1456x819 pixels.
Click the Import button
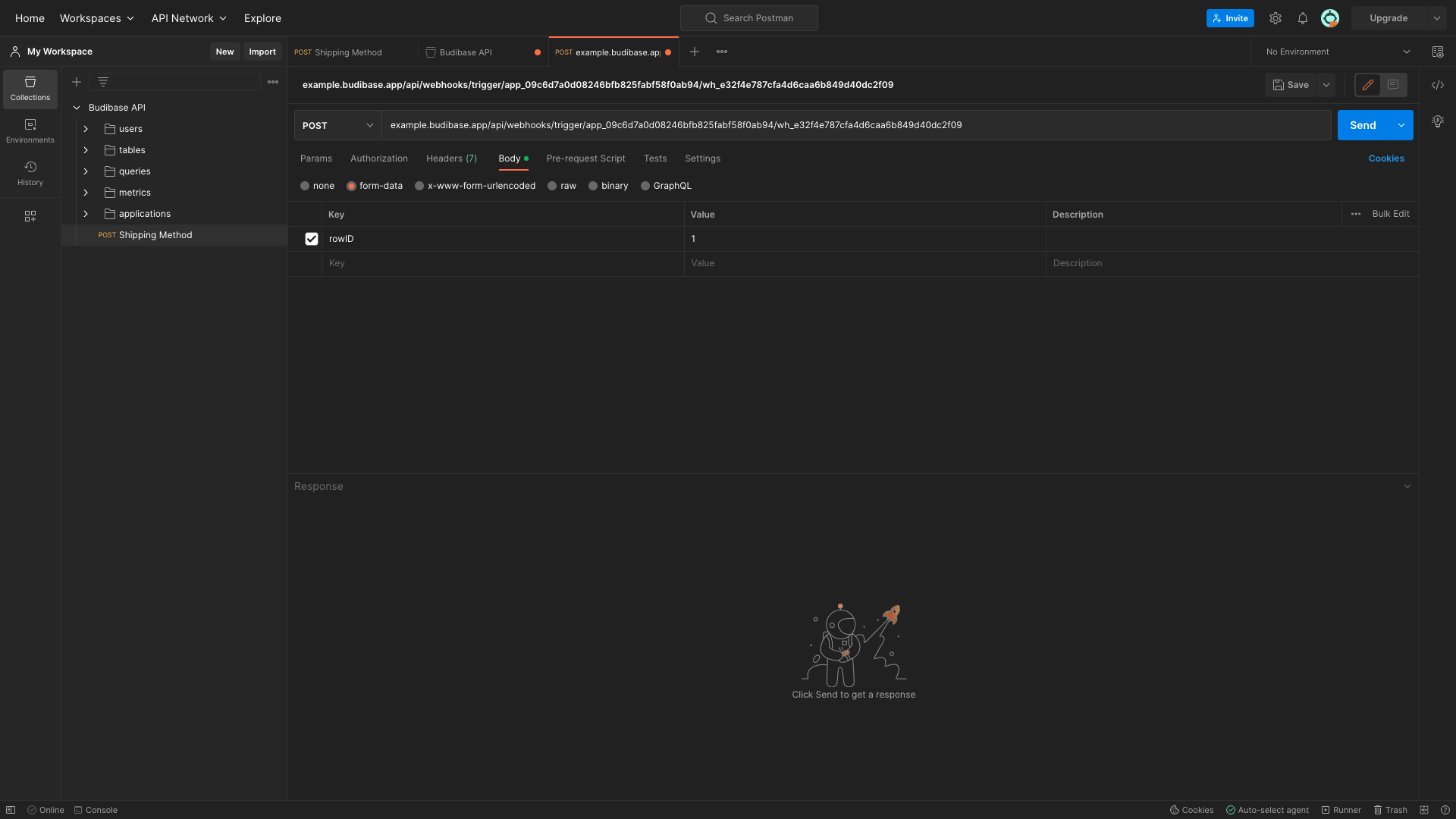pos(262,52)
